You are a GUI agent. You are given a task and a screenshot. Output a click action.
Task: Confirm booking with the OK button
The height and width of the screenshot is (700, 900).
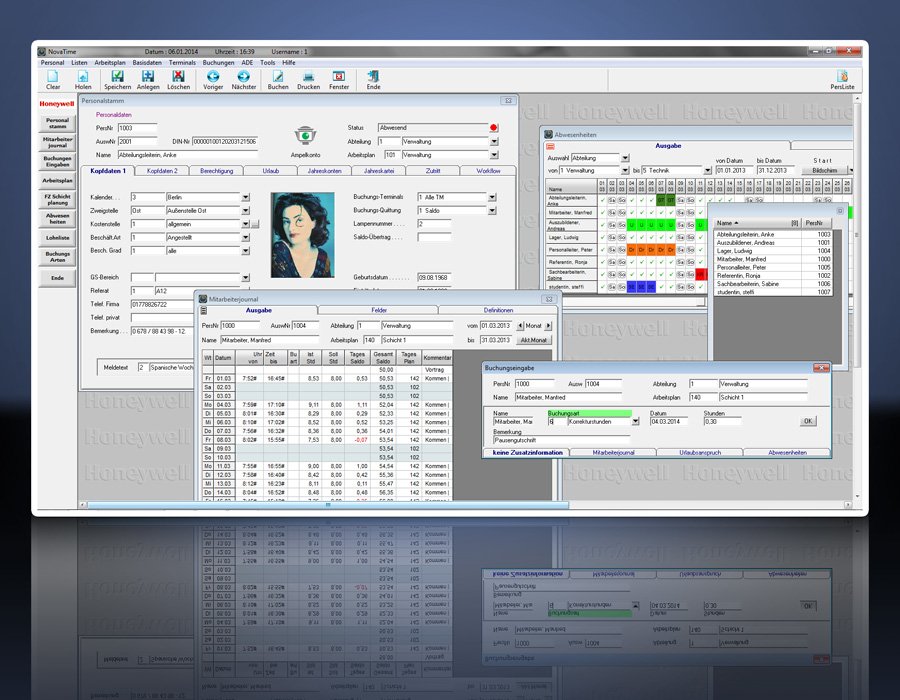pos(808,421)
